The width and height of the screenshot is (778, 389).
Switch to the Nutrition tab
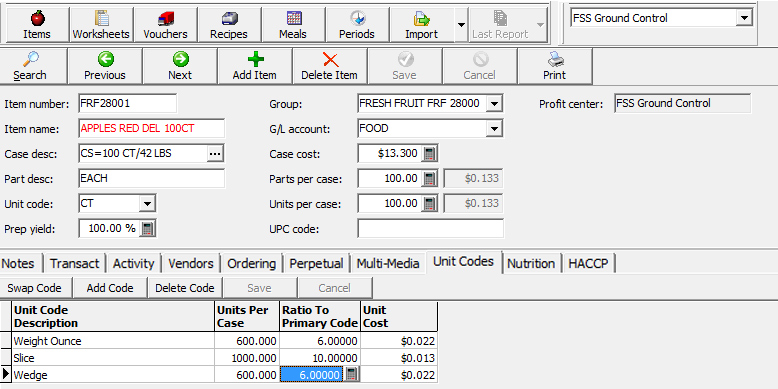coord(531,263)
